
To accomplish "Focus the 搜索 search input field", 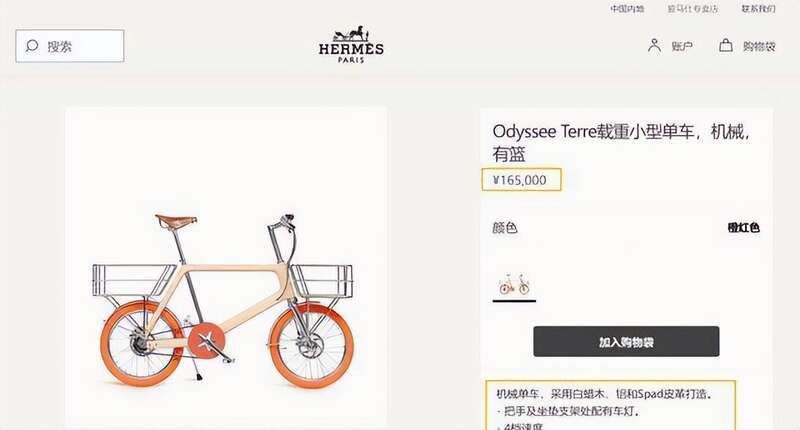I will click(70, 46).
